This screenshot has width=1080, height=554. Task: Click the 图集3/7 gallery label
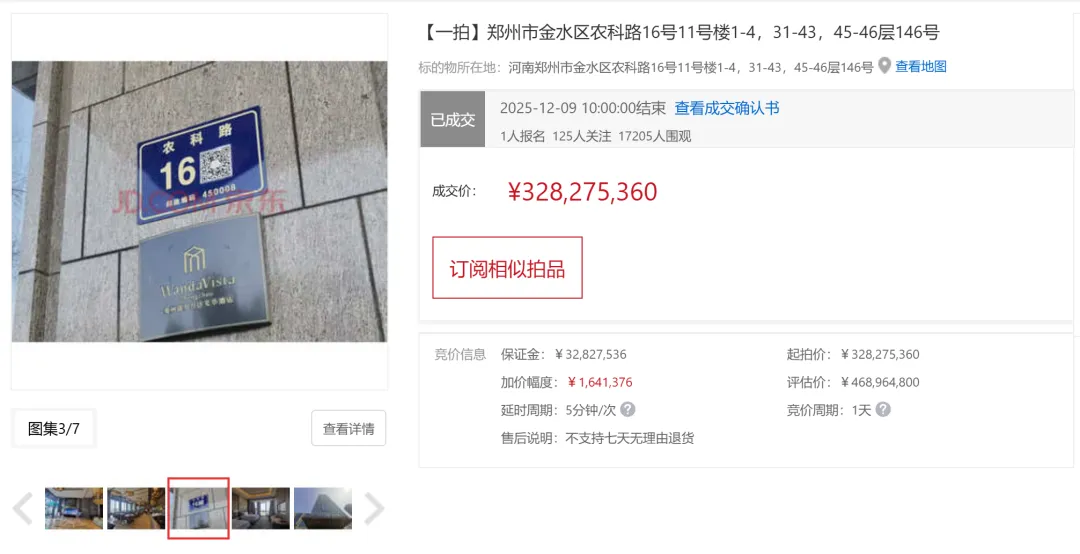(54, 429)
